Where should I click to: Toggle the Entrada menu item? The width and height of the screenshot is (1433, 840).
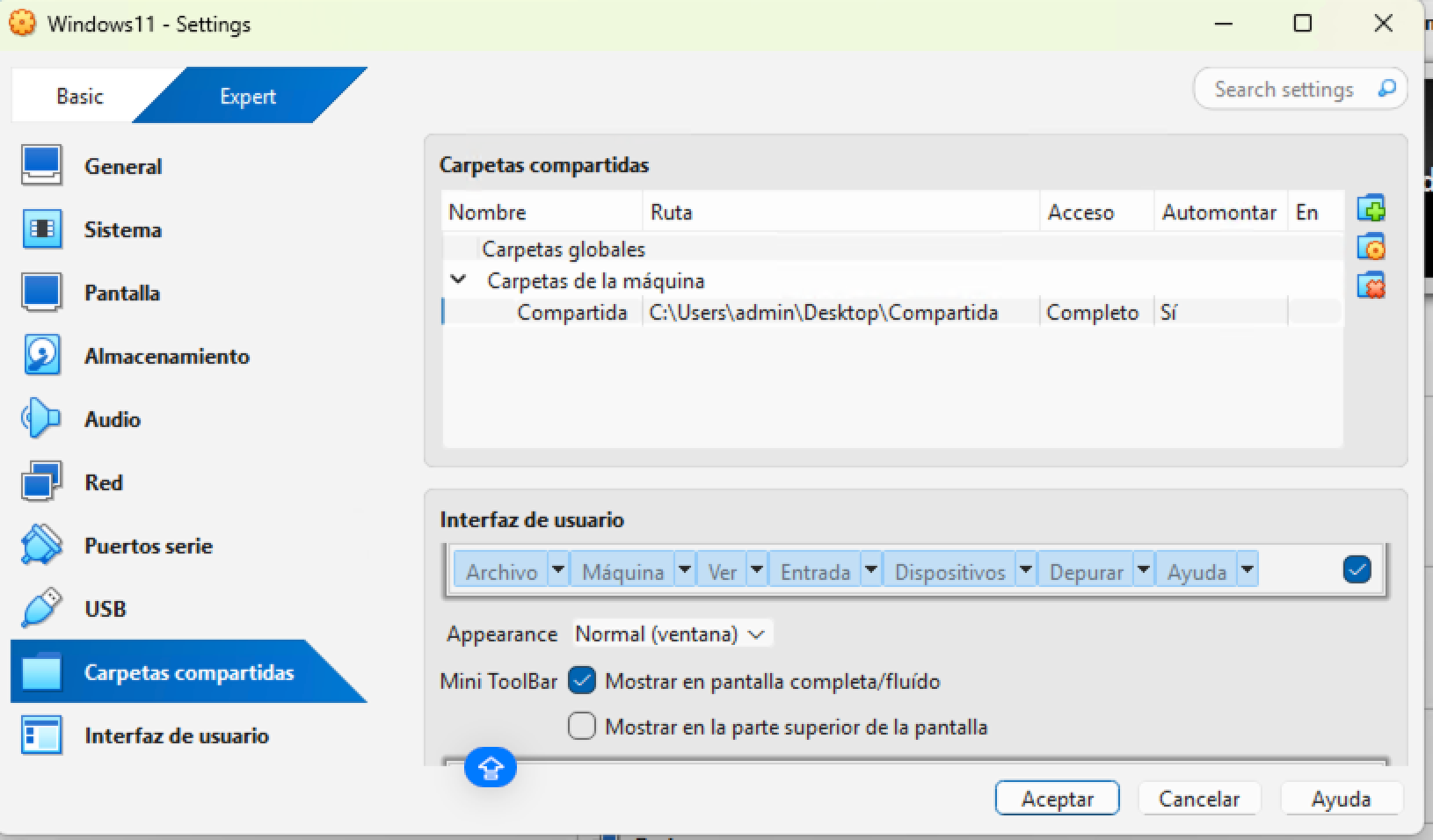815,571
